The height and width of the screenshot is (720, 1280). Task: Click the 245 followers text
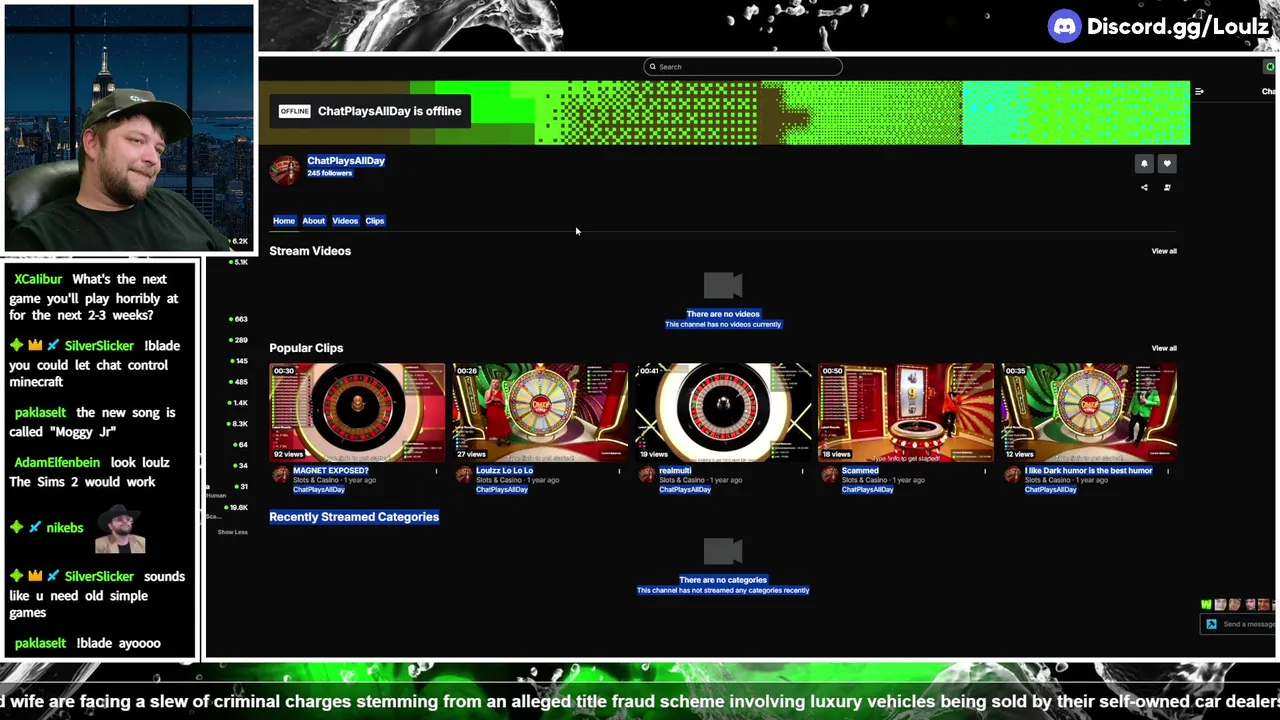(330, 173)
